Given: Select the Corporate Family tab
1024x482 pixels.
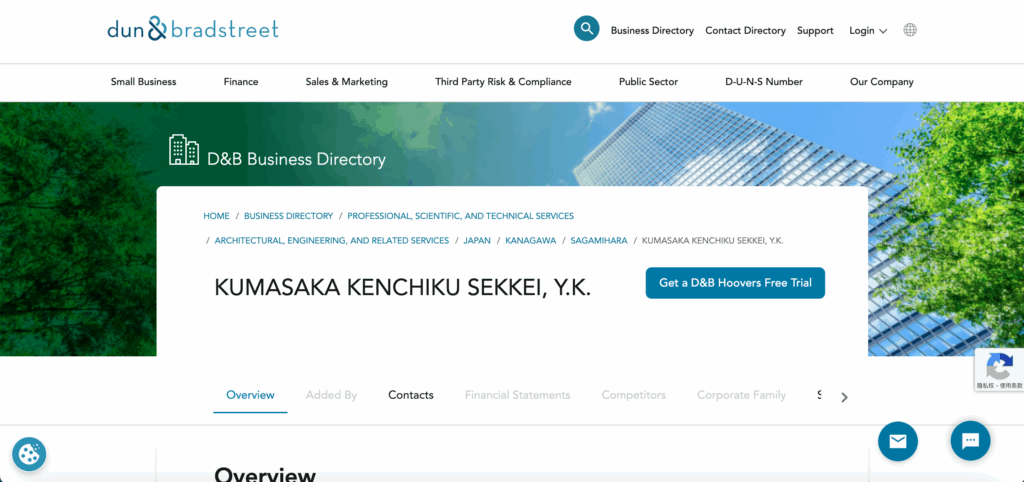Looking at the screenshot, I should [x=741, y=395].
